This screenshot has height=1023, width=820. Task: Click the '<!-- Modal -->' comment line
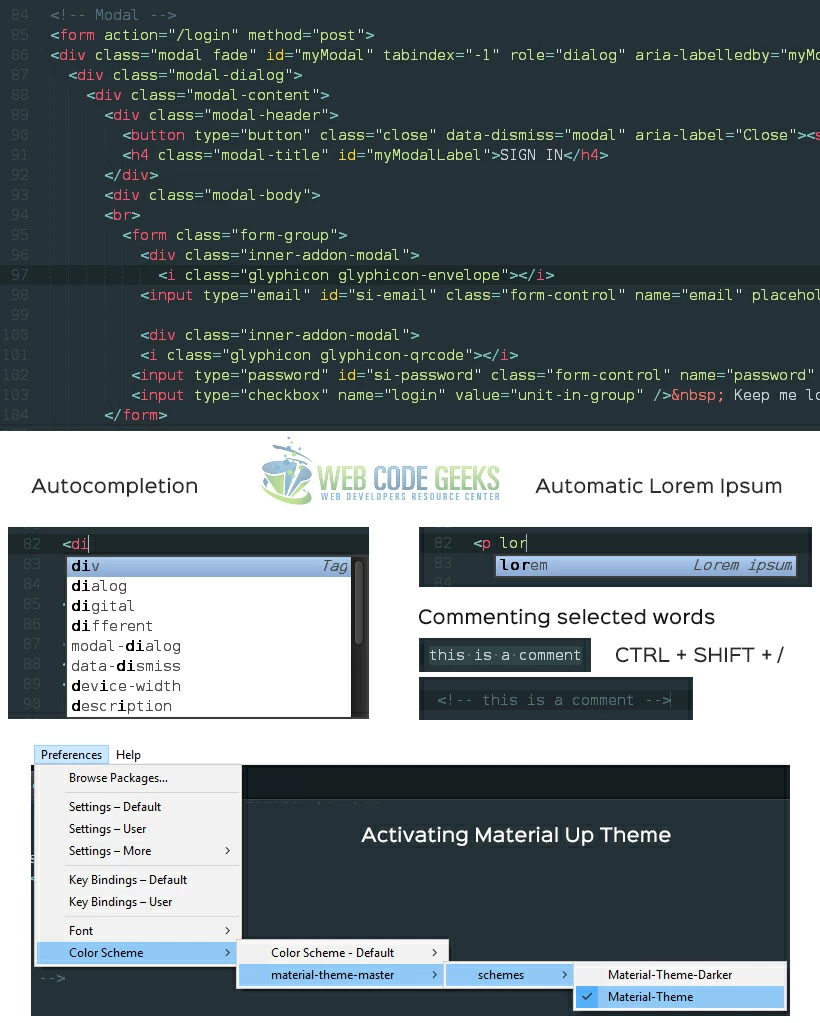114,15
